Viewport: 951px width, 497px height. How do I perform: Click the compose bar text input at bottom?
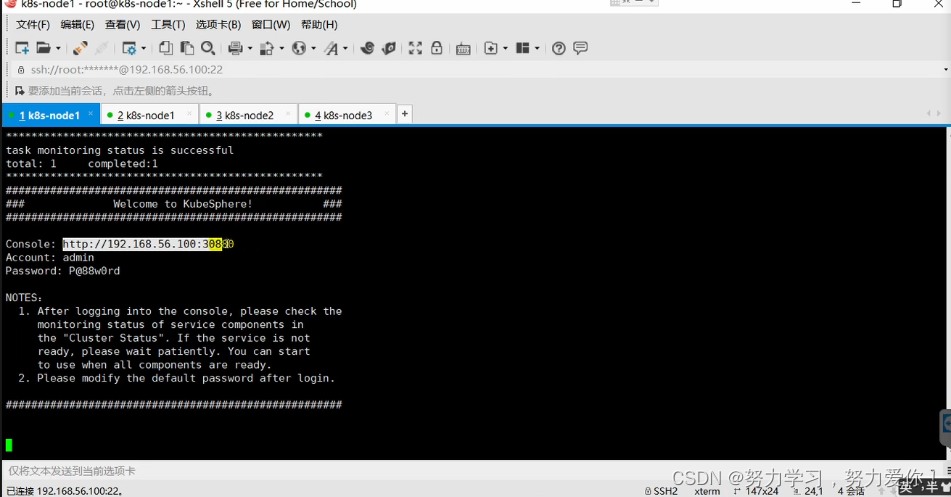coord(473,471)
